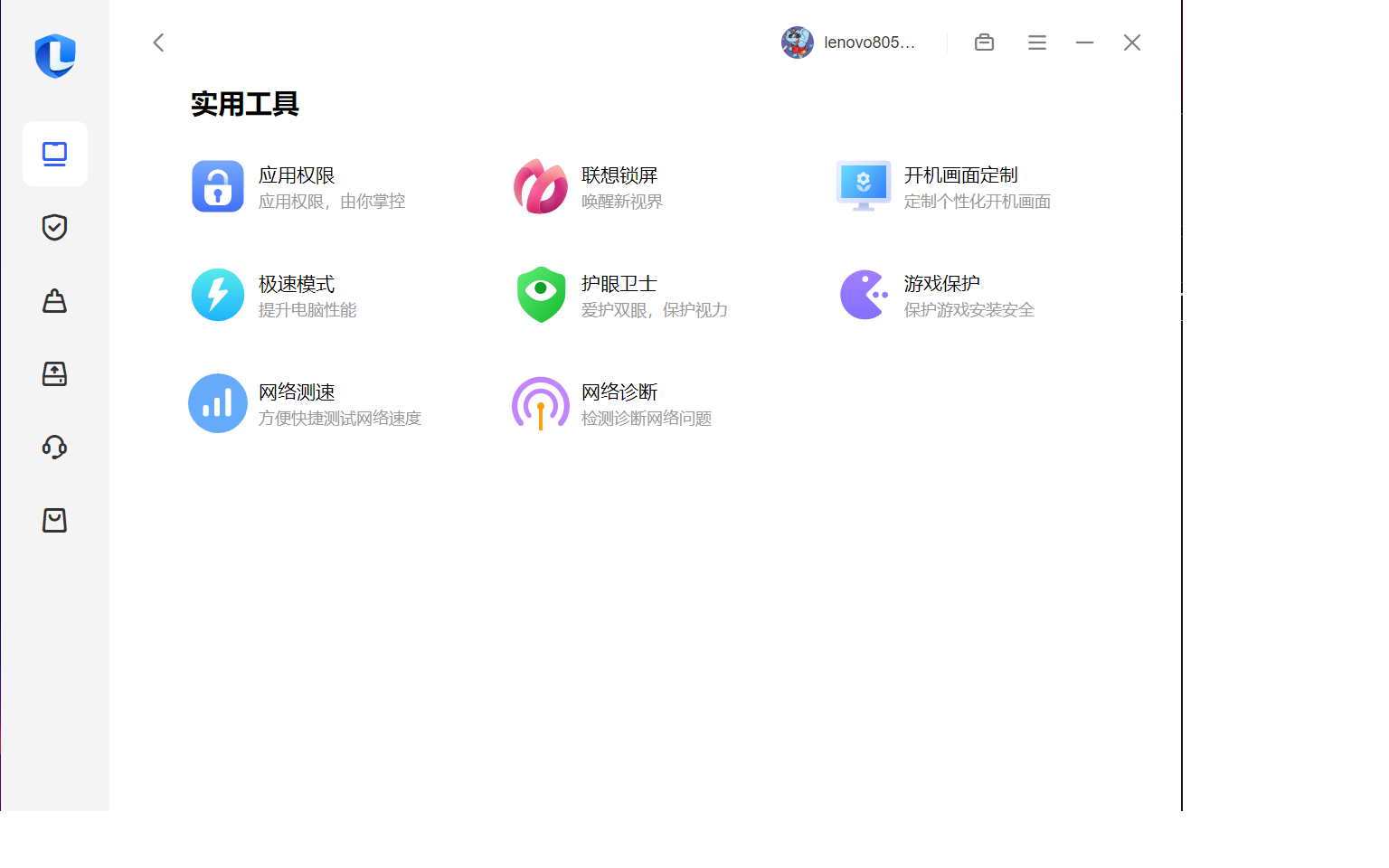Viewport: 1389px width, 868px height.
Task: Open the 极速模式 tool label
Action: pyautogui.click(x=297, y=284)
